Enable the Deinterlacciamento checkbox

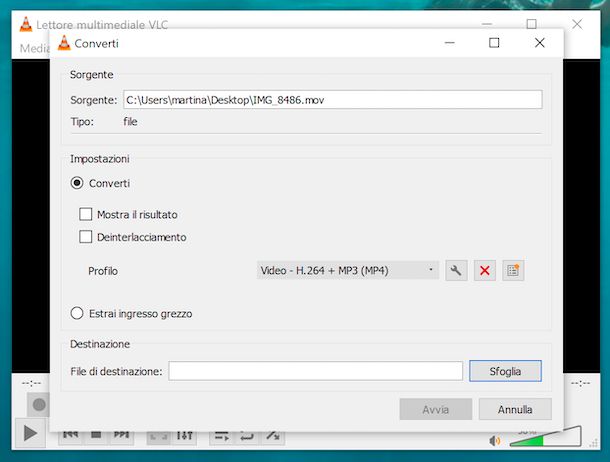(86, 236)
